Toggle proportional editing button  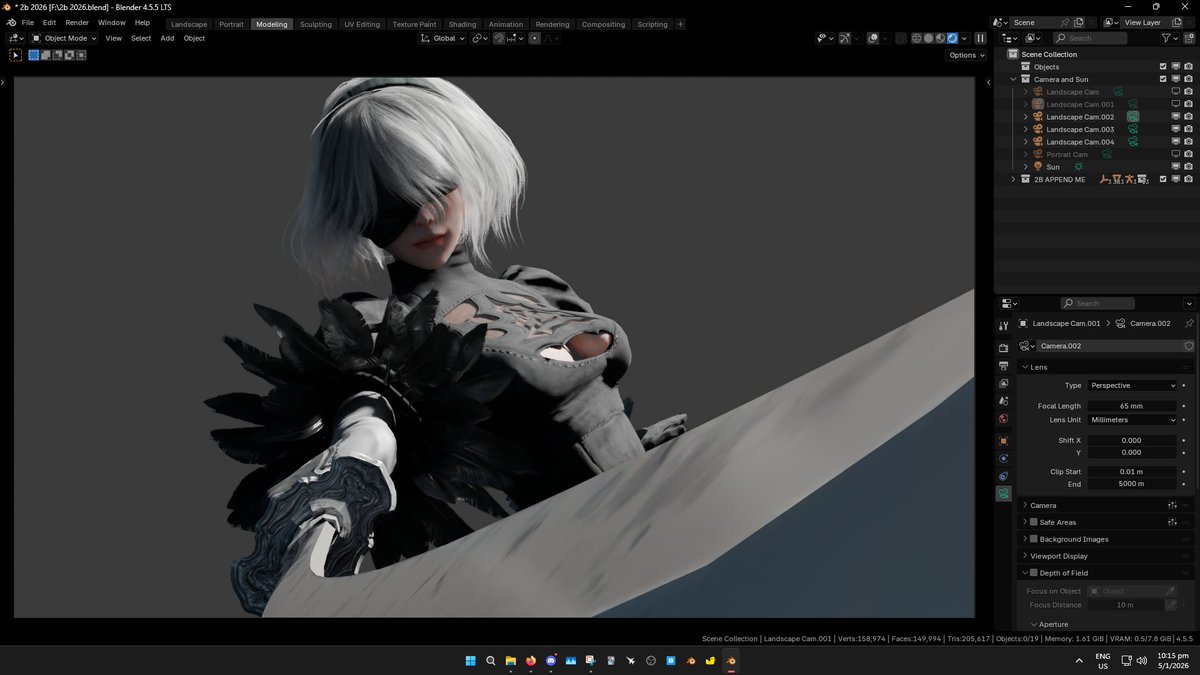coord(535,38)
